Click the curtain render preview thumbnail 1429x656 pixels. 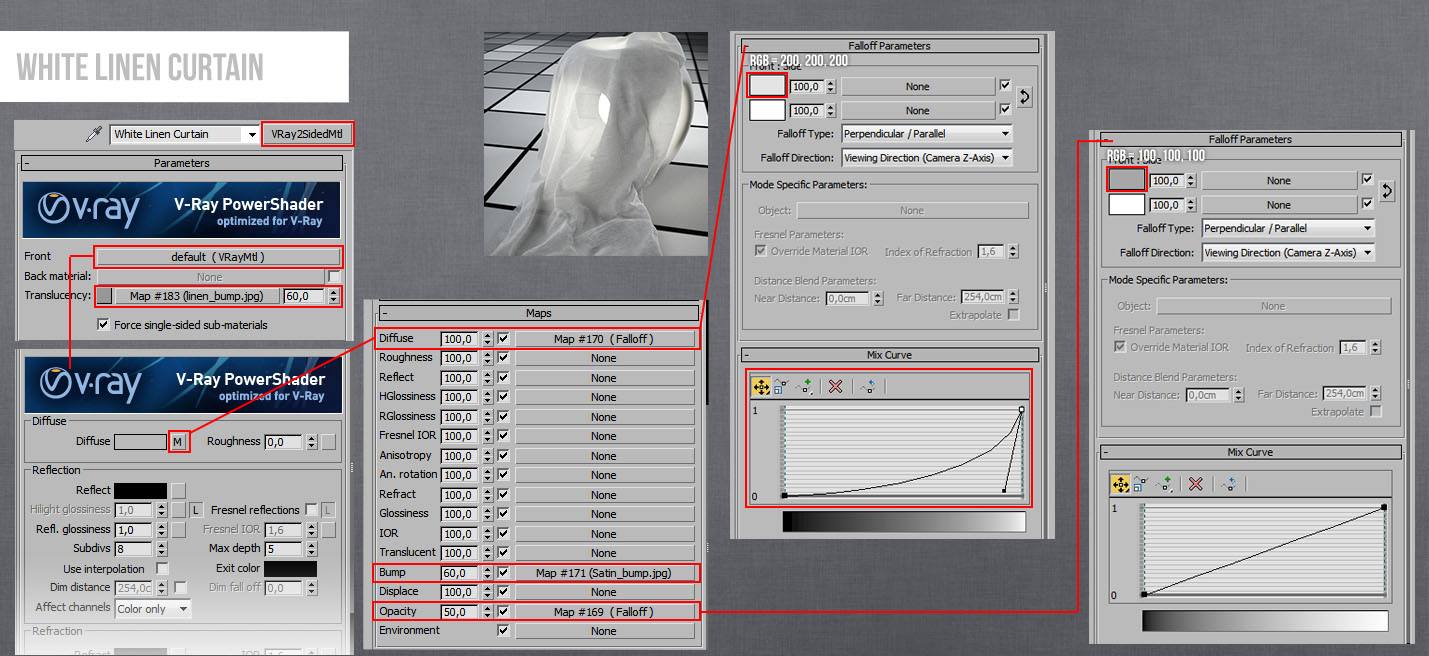tap(597, 143)
